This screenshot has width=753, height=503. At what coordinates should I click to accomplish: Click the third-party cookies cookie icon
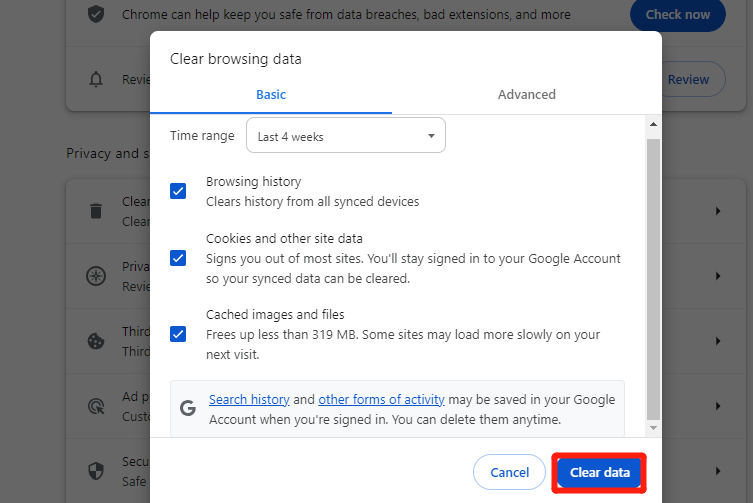click(96, 341)
